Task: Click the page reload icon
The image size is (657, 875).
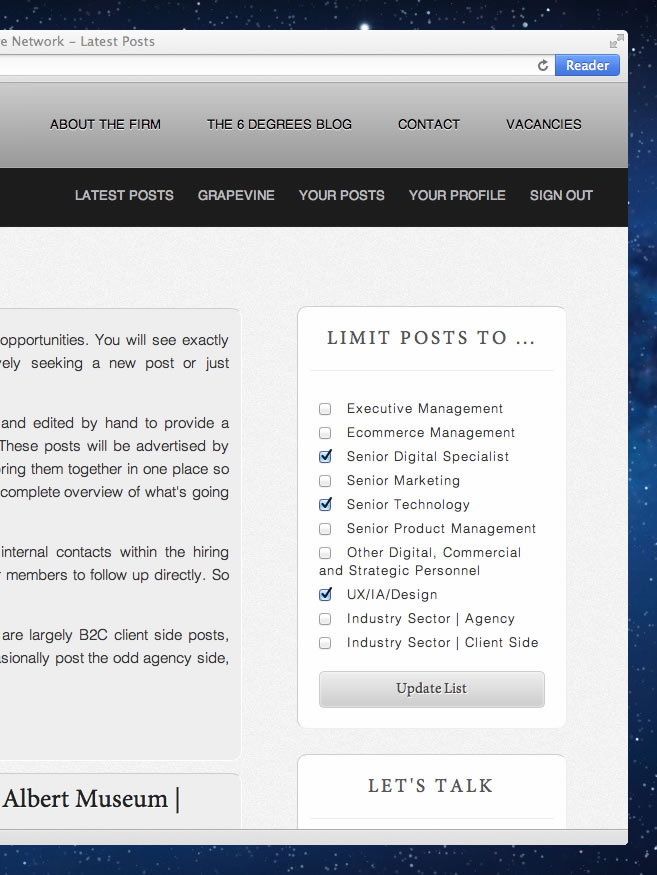Action: (x=543, y=66)
